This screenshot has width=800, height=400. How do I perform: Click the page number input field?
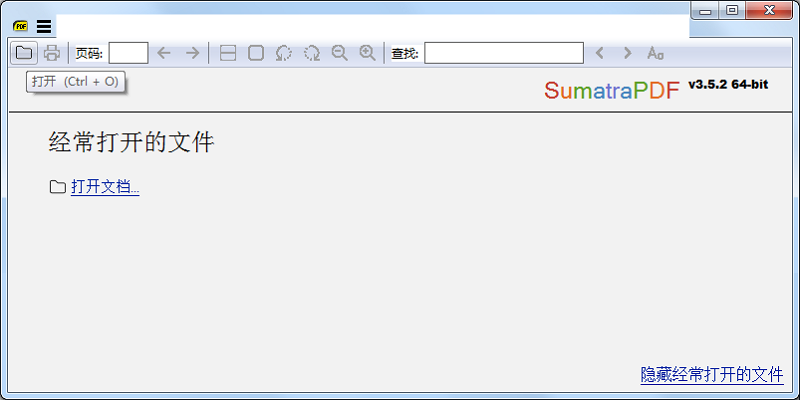coord(128,53)
